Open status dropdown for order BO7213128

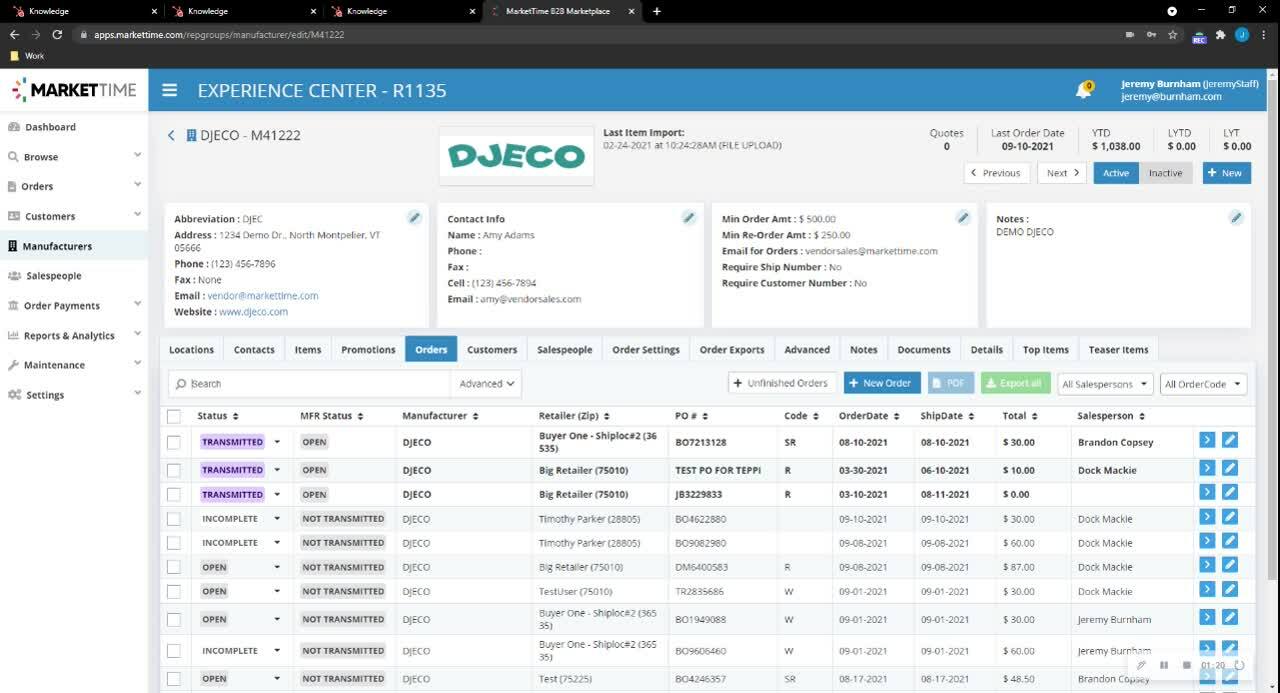(x=277, y=442)
